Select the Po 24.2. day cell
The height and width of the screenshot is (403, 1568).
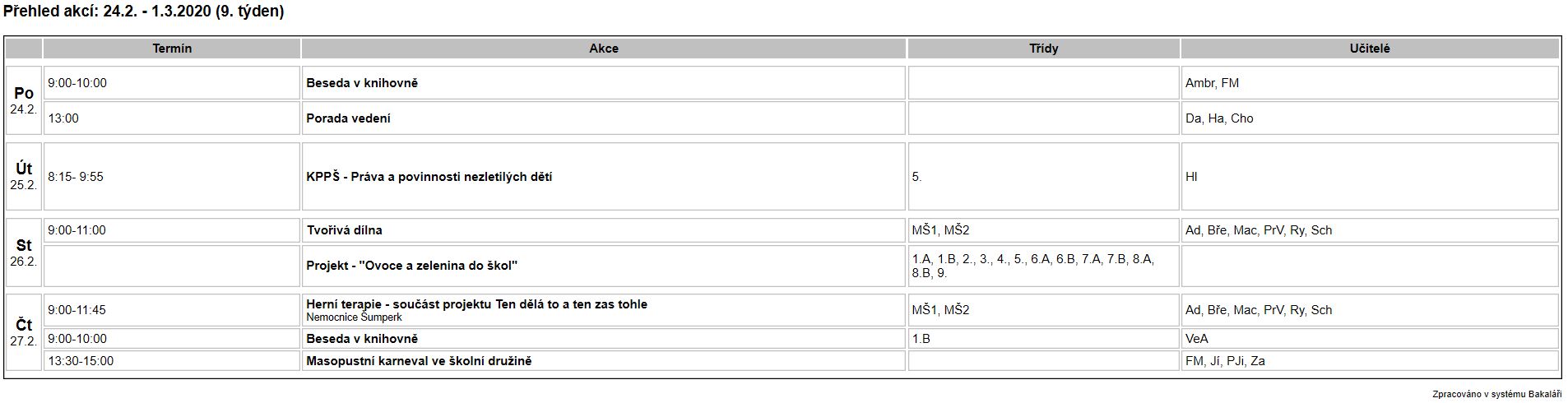tap(24, 100)
